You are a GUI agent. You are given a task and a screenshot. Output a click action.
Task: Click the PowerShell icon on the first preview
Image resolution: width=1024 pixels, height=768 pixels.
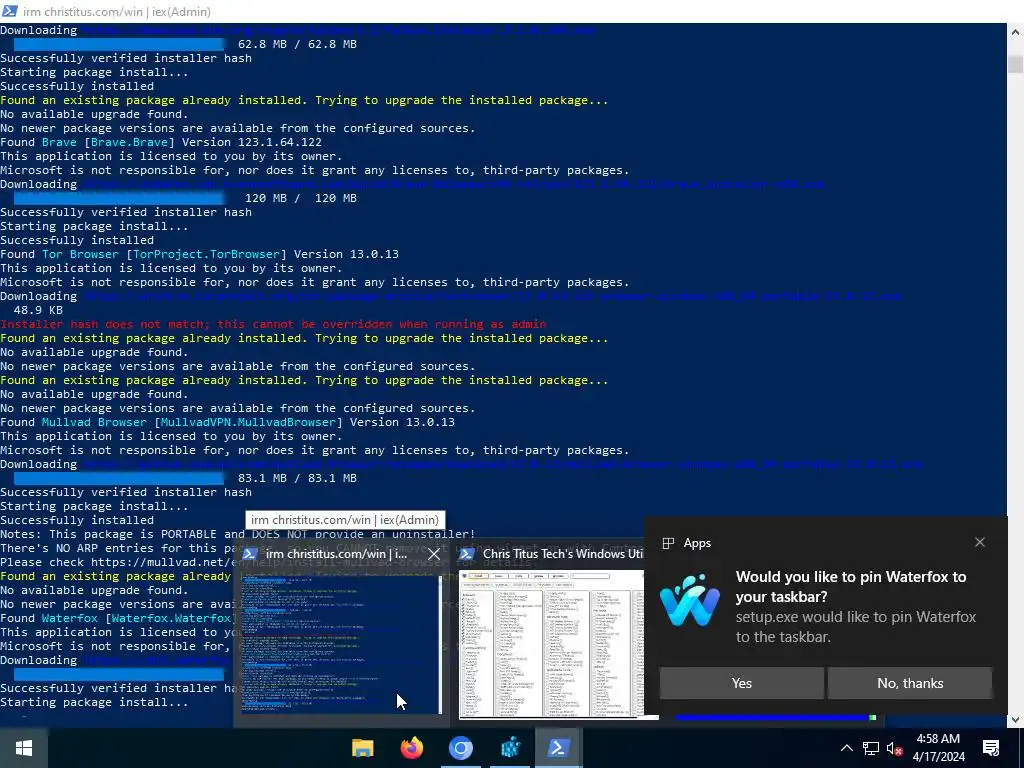coord(249,554)
